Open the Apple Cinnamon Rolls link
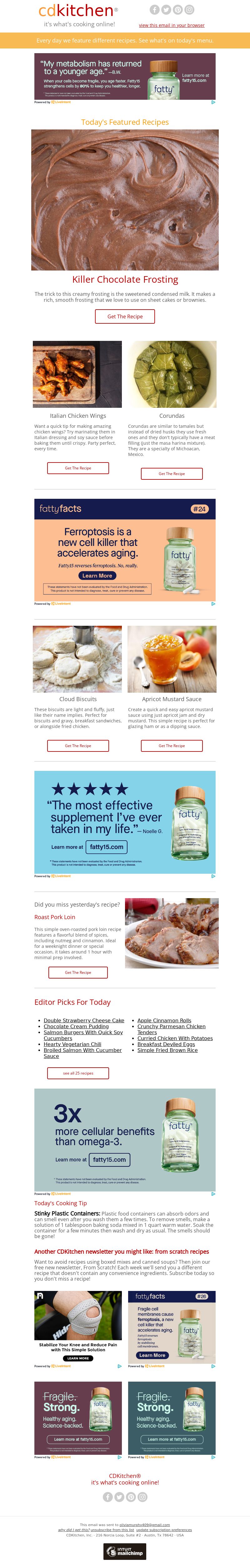Screen dimensions: 250x1568 (164, 1020)
